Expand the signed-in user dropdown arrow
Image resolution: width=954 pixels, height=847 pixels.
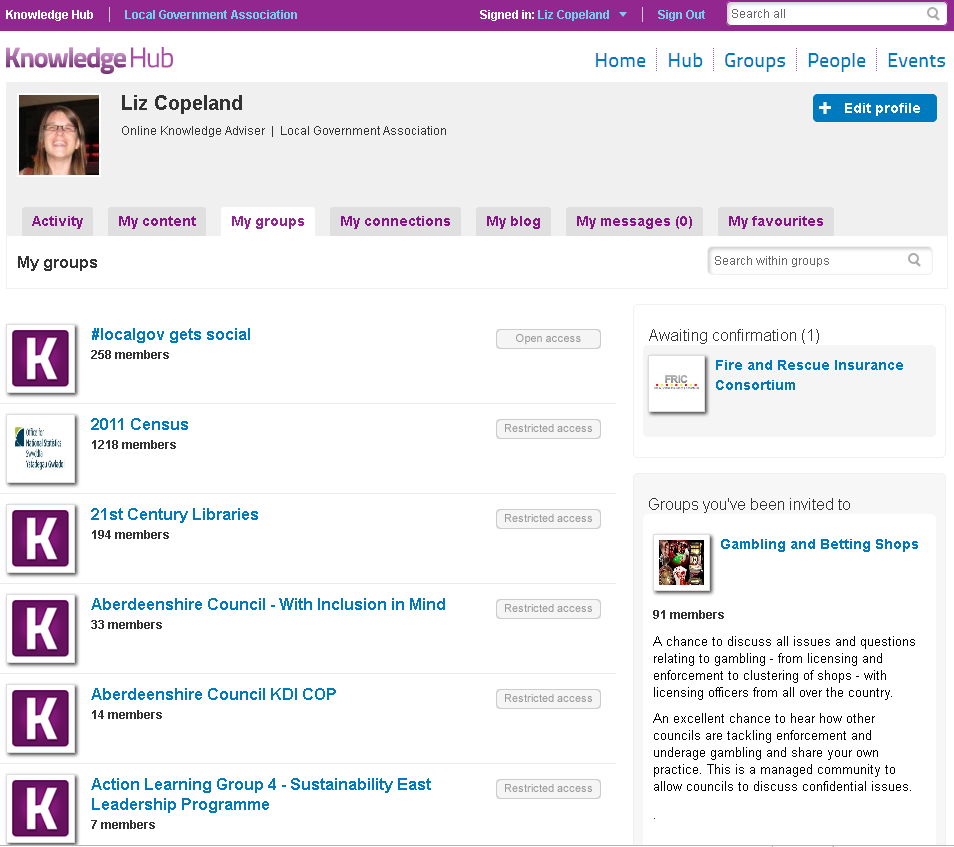623,15
